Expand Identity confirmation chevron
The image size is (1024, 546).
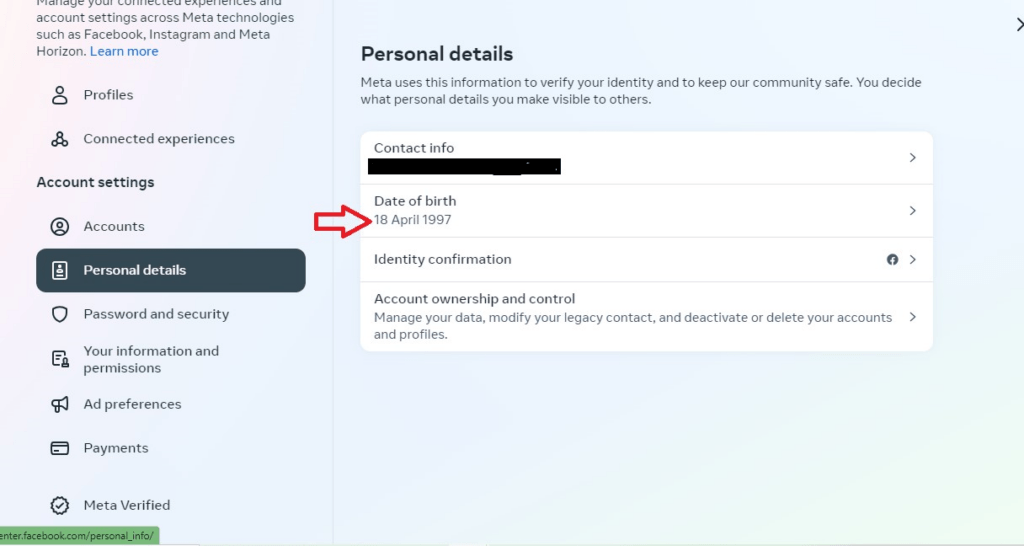tap(912, 260)
